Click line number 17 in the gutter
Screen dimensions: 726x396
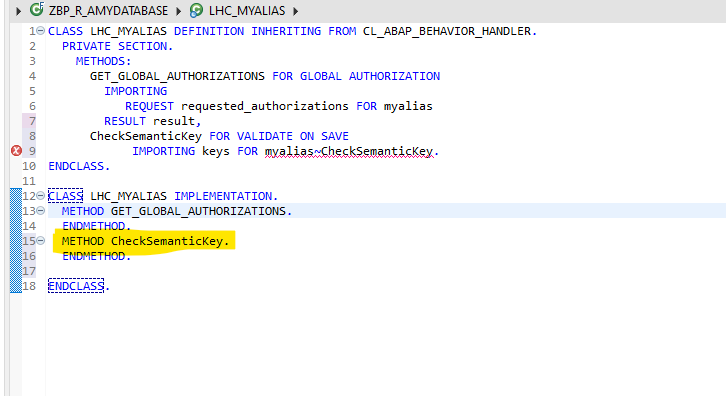(29, 271)
